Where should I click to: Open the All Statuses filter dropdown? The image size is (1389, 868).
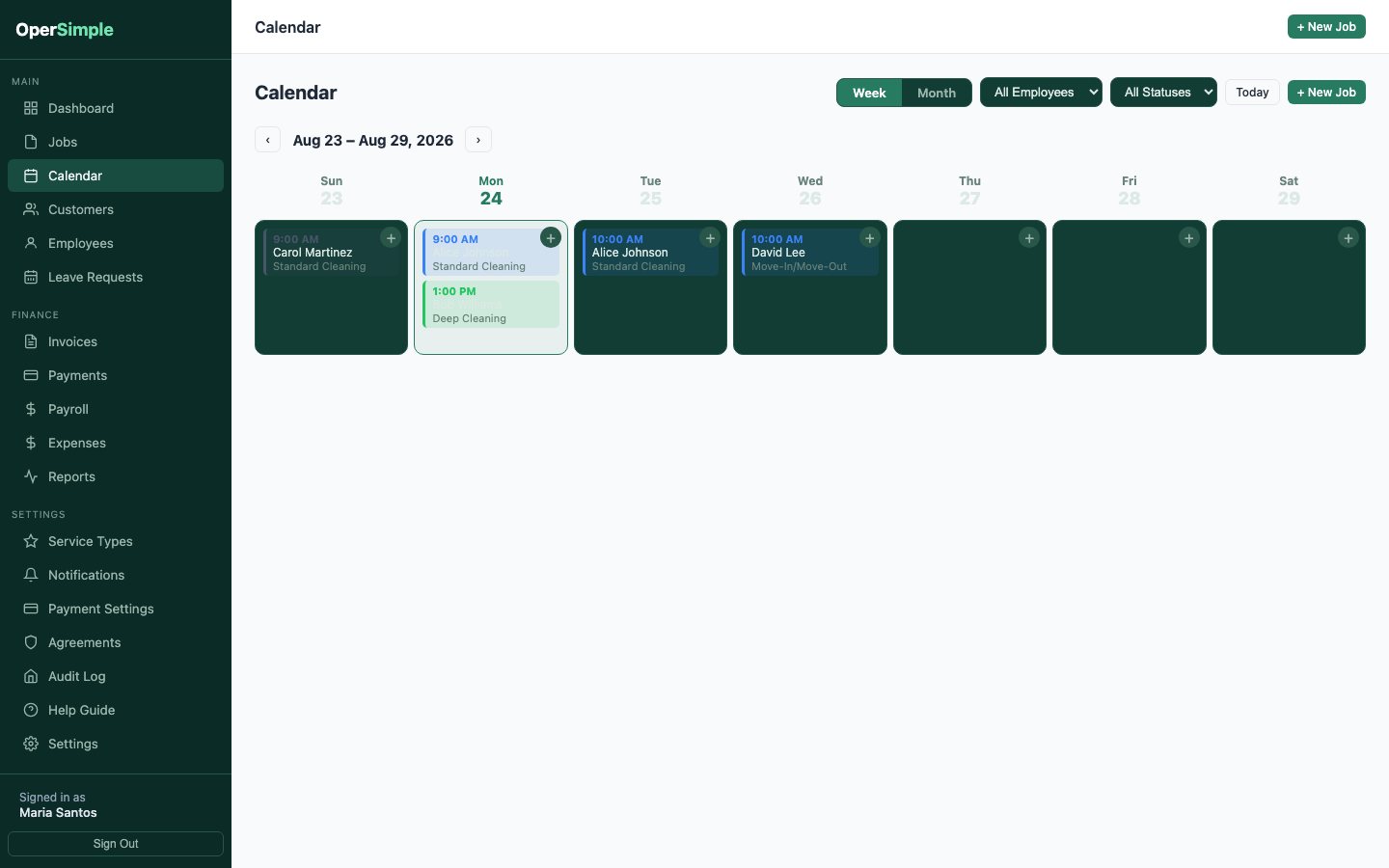(x=1163, y=93)
